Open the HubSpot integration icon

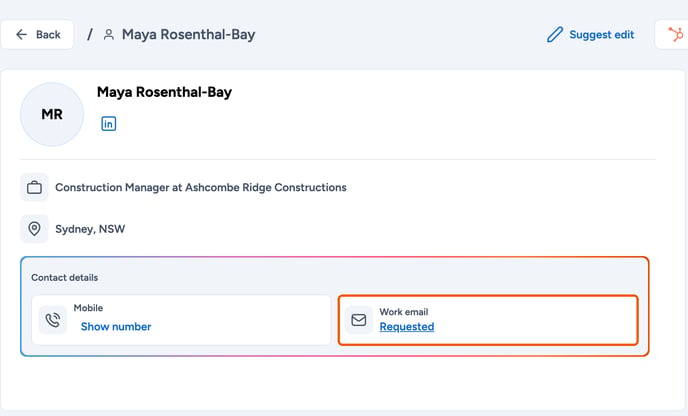click(x=675, y=35)
